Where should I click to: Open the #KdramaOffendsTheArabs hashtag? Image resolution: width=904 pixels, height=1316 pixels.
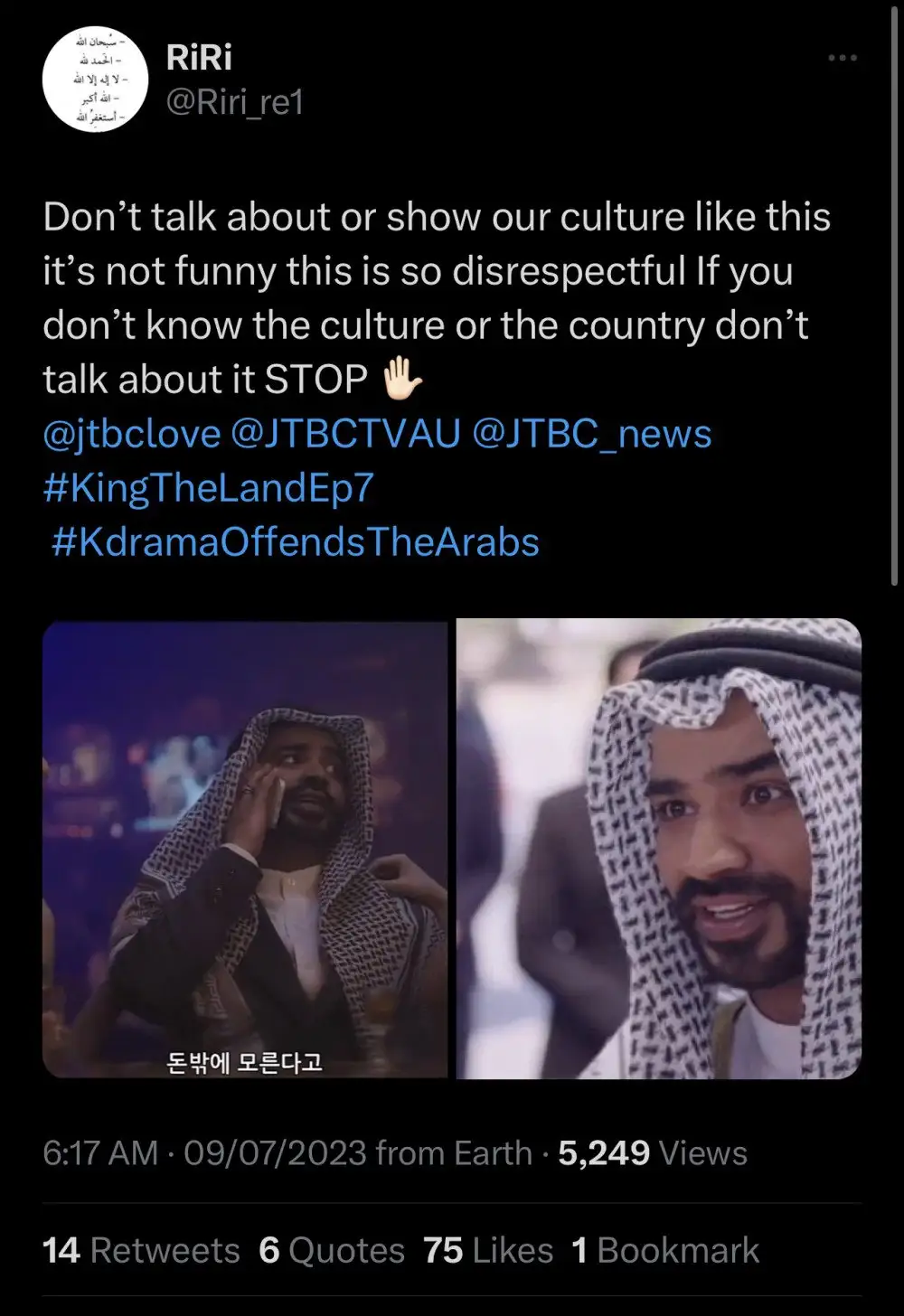coord(295,542)
